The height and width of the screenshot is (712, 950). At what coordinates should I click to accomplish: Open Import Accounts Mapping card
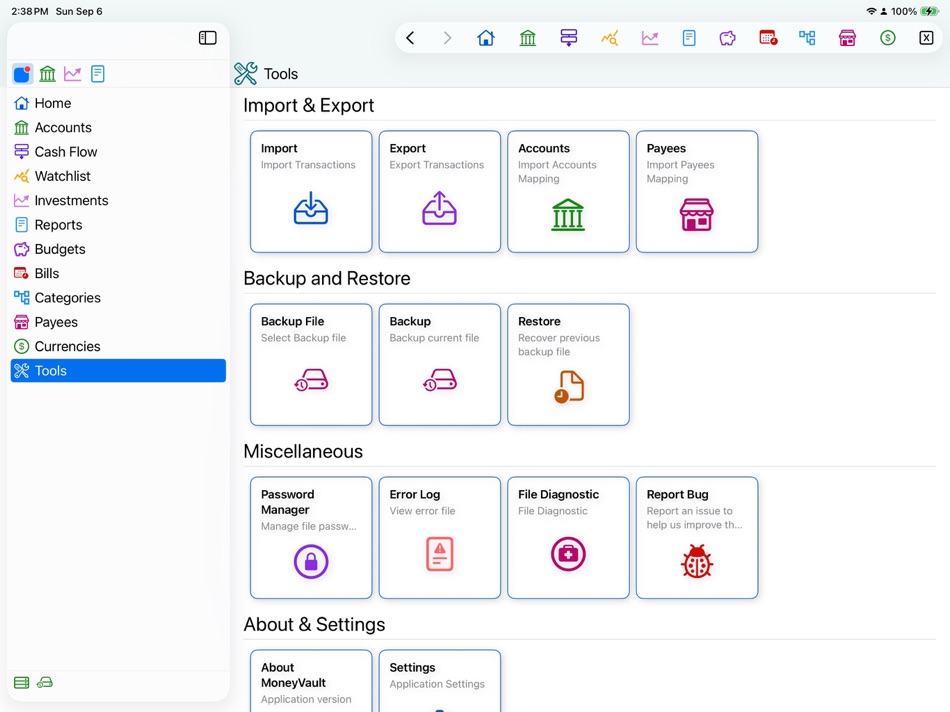(x=568, y=191)
